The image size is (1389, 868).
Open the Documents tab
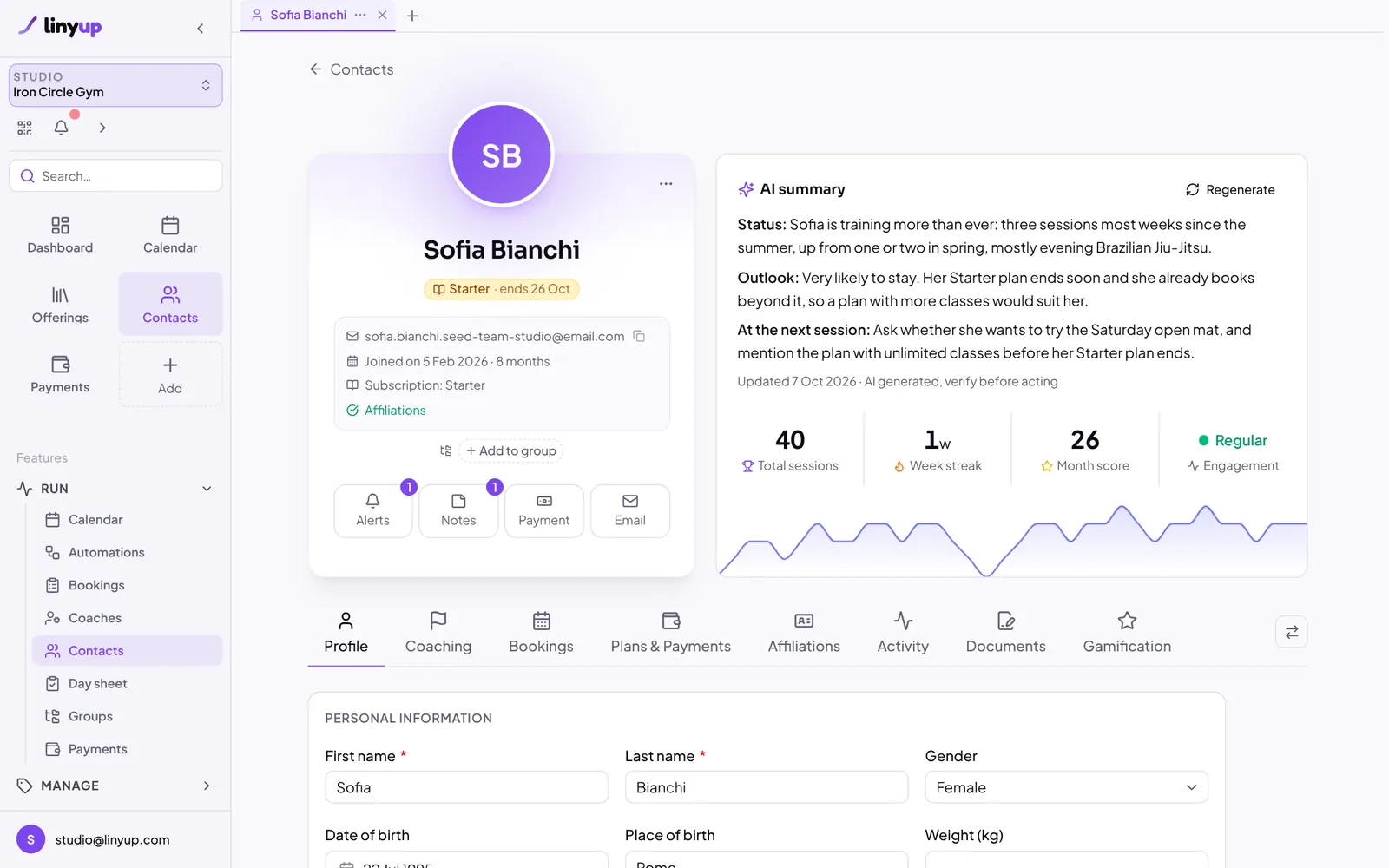pos(1005,633)
